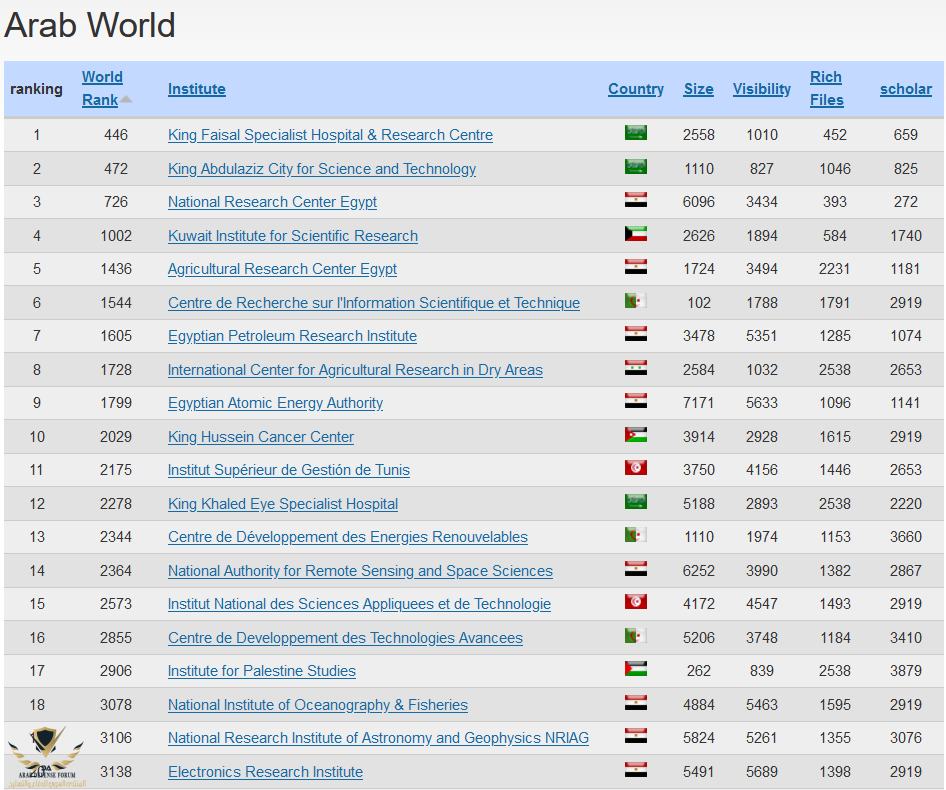This screenshot has height=790, width=946.
Task: Click the size value 7171
Action: pos(699,403)
